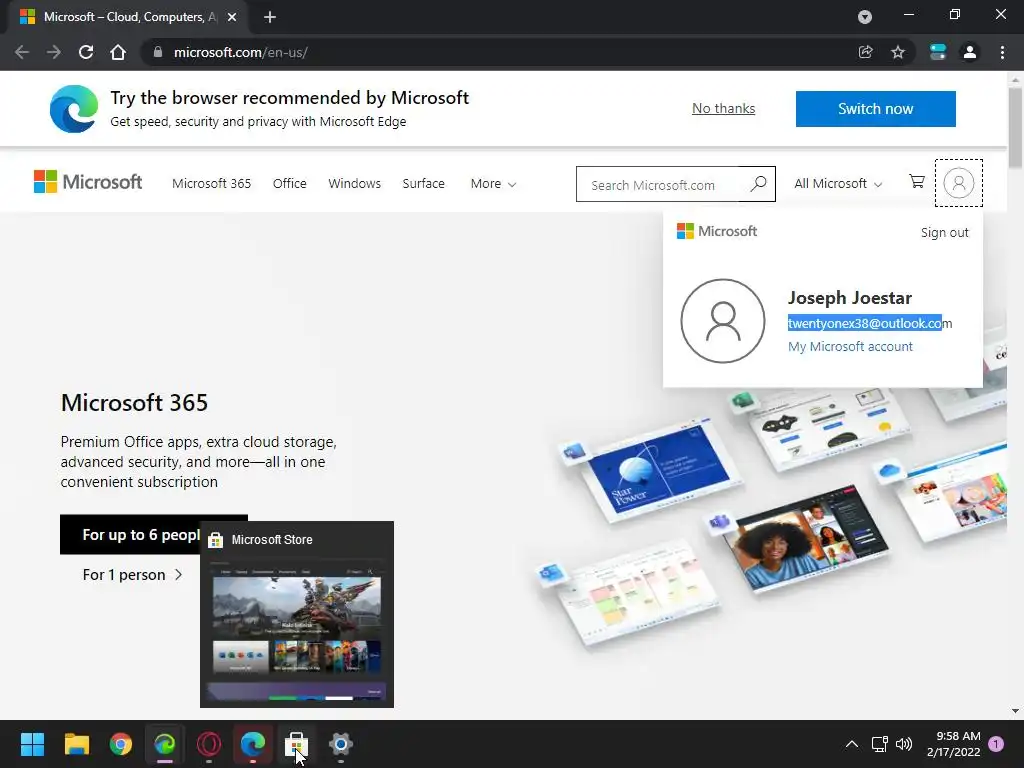Screen dimensions: 1024x768
Task: Open My Microsoft account link
Action: click(x=850, y=347)
